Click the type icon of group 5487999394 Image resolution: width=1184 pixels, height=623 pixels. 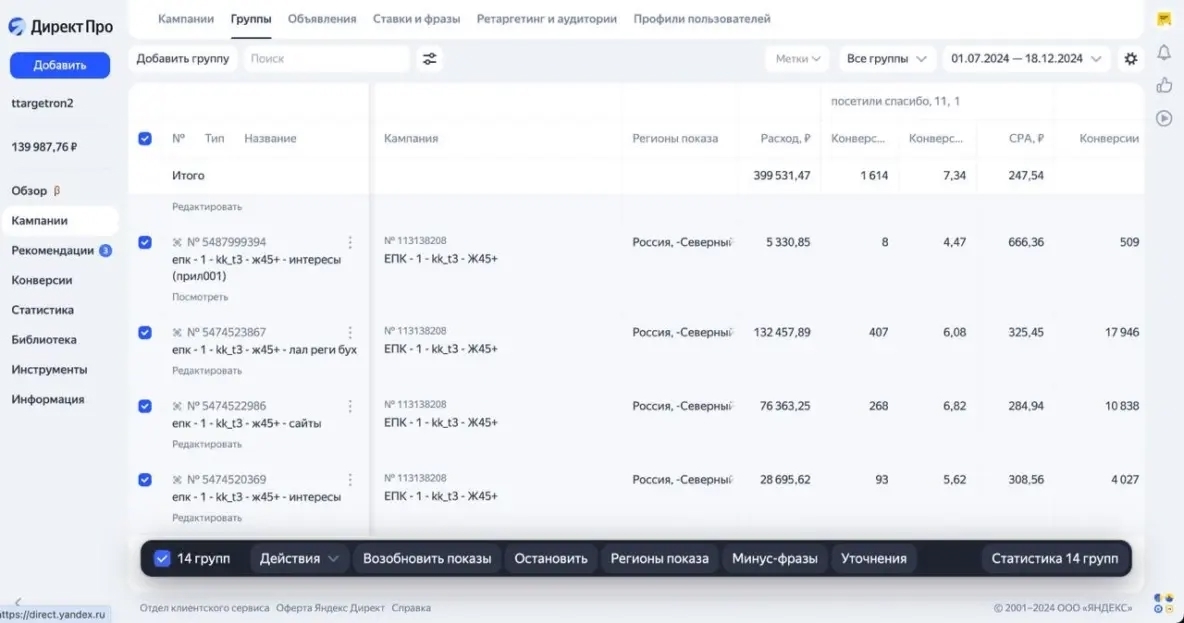(x=177, y=242)
